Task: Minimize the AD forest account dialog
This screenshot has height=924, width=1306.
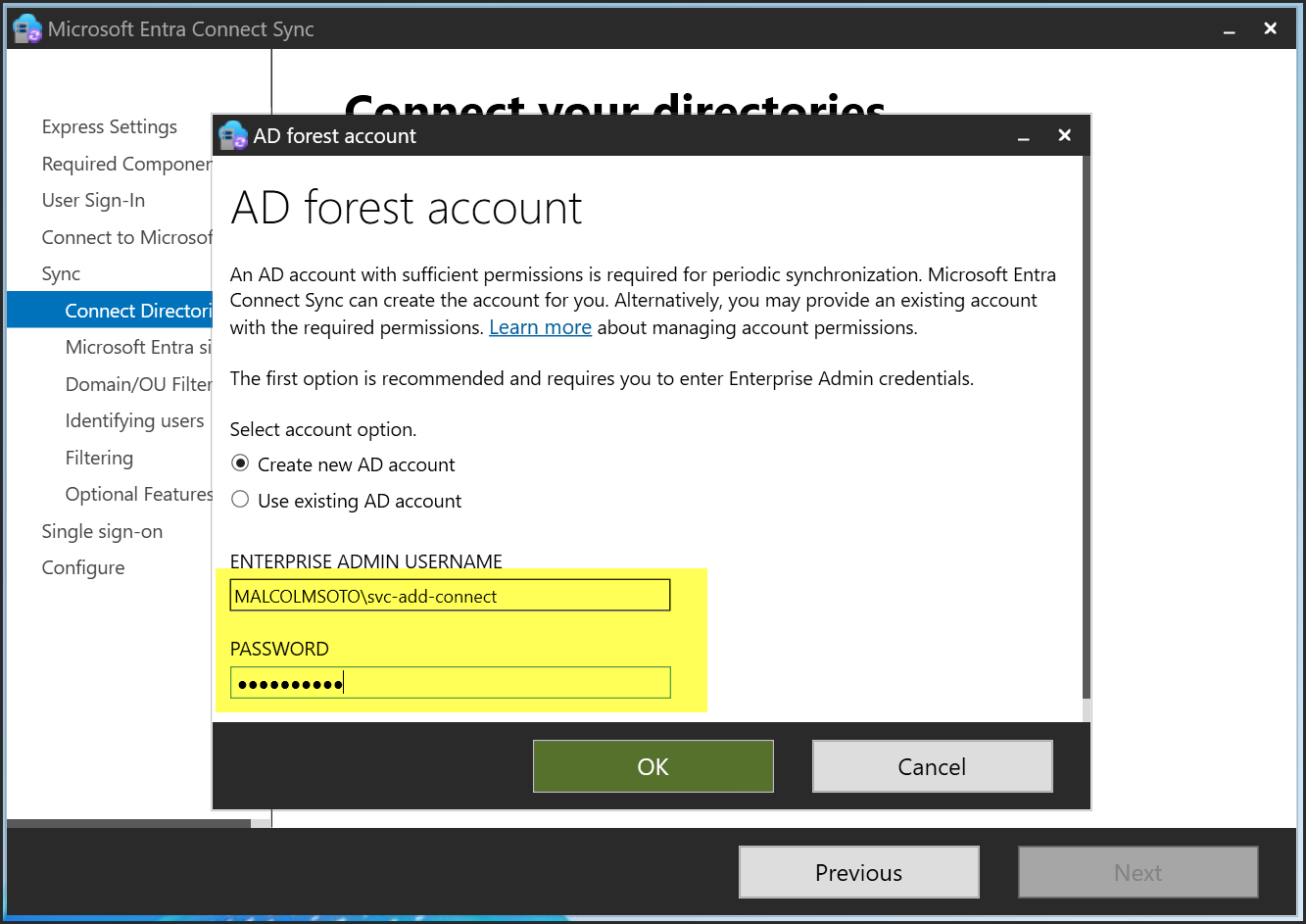Action: click(x=1024, y=137)
